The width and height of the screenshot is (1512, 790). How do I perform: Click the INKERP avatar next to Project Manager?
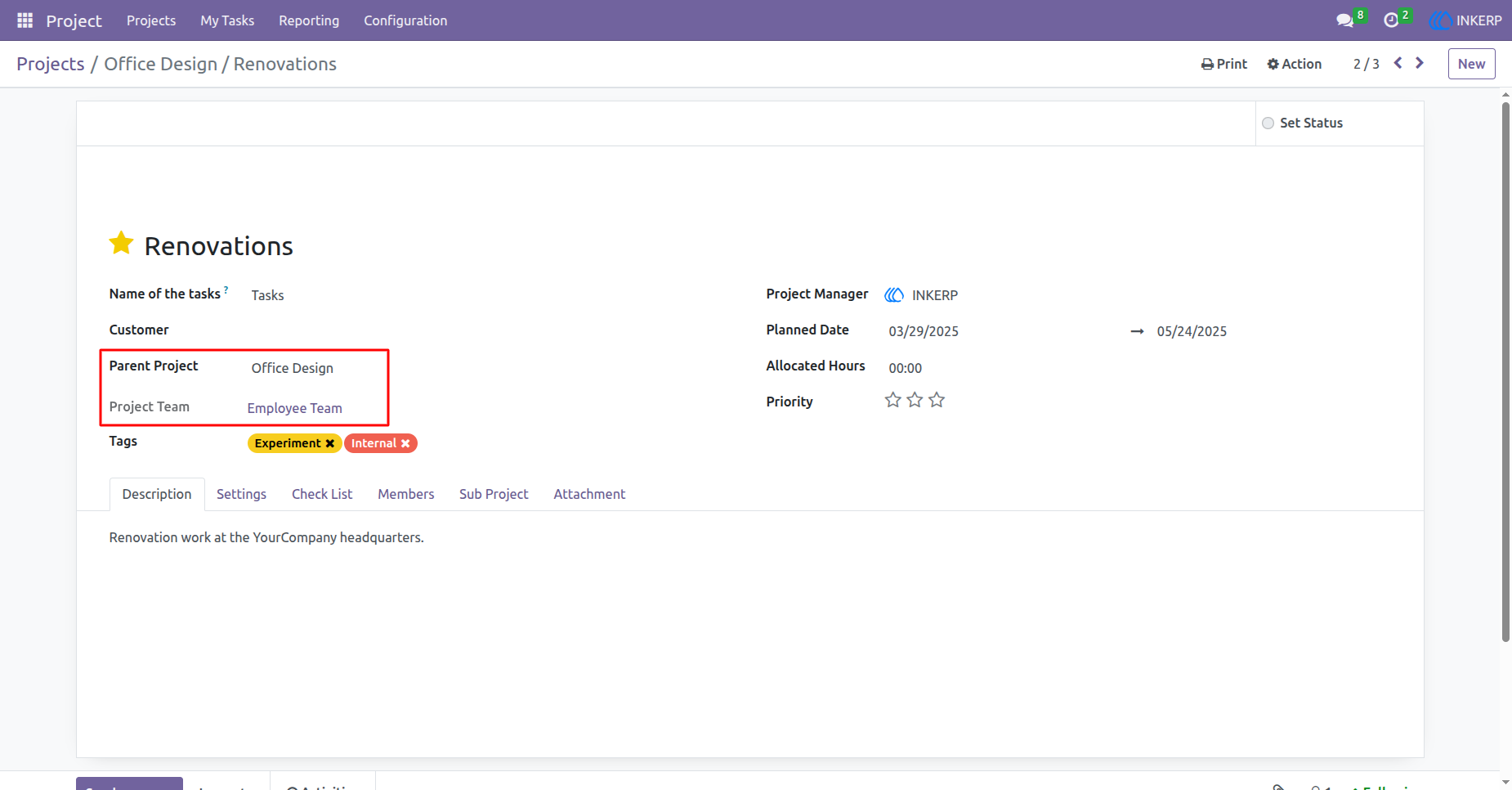coord(894,295)
